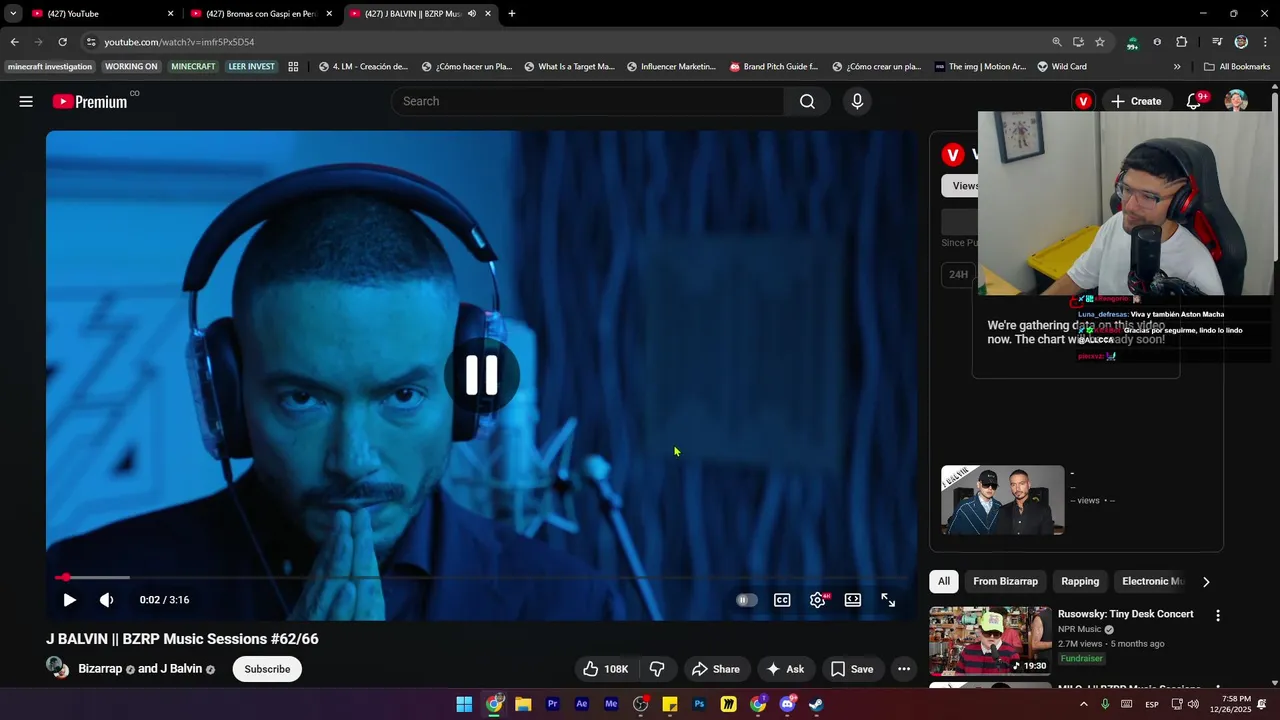1280x720 pixels.
Task: Open the YouTube guide hamburger menu
Action: 26,101
